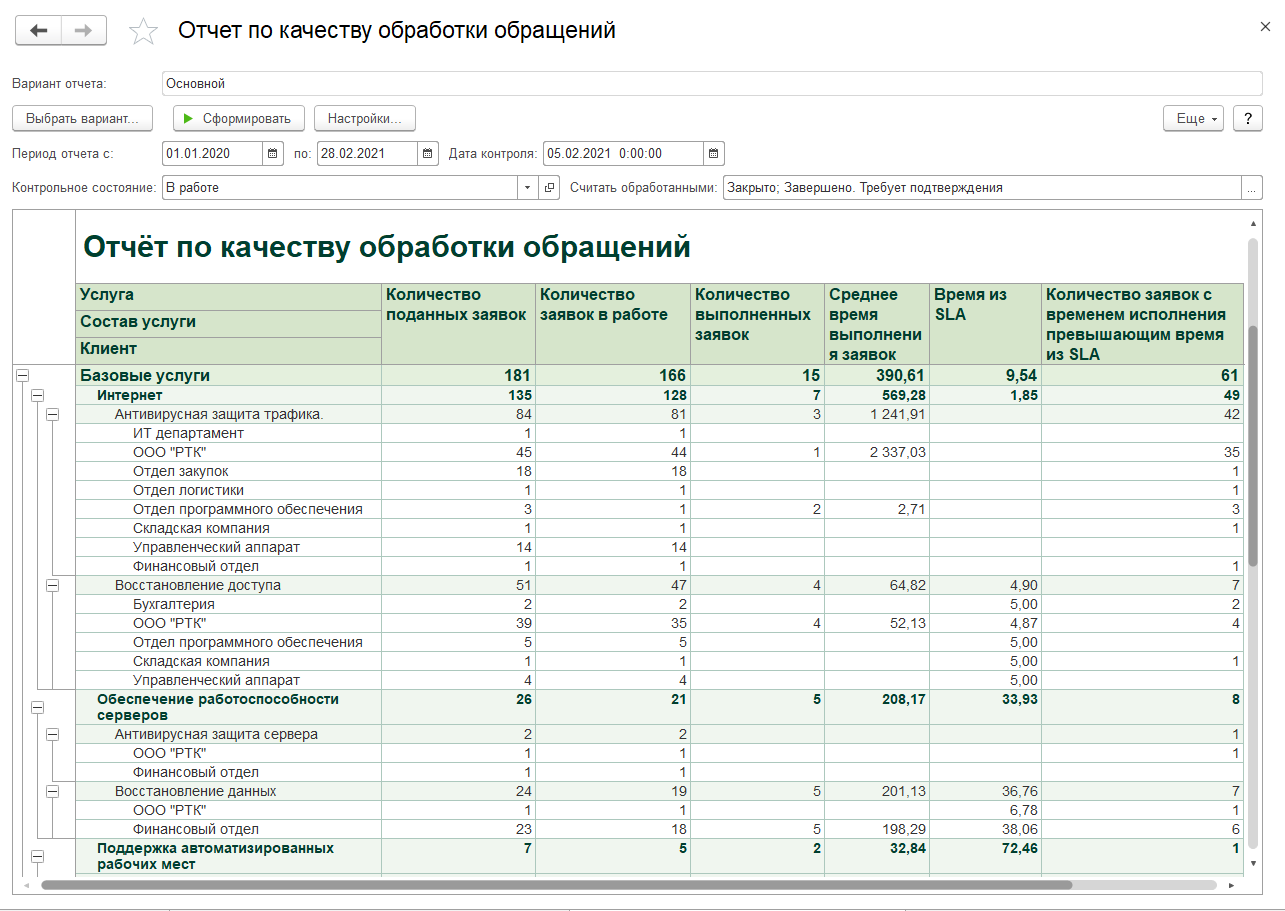The image size is (1285, 911).
Task: Open the Контрольное состояние dropdown list
Action: coord(528,188)
